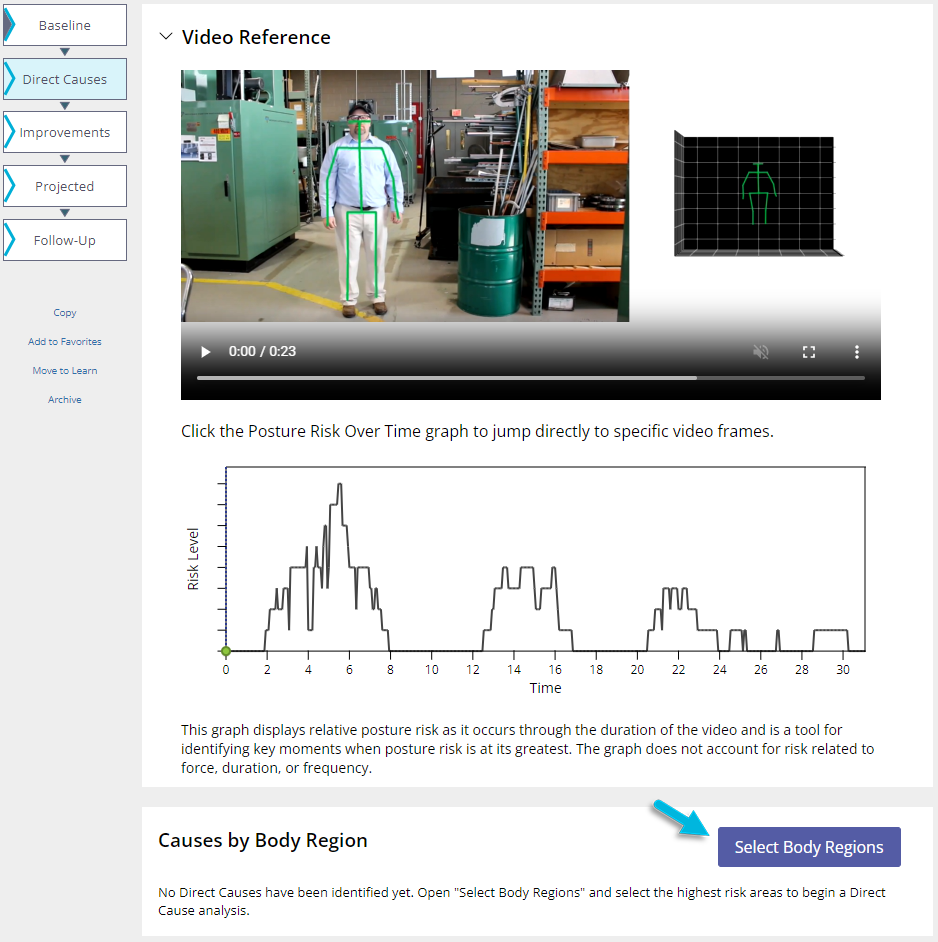Select the Direct Causes step
938x942 pixels.
(x=65, y=79)
